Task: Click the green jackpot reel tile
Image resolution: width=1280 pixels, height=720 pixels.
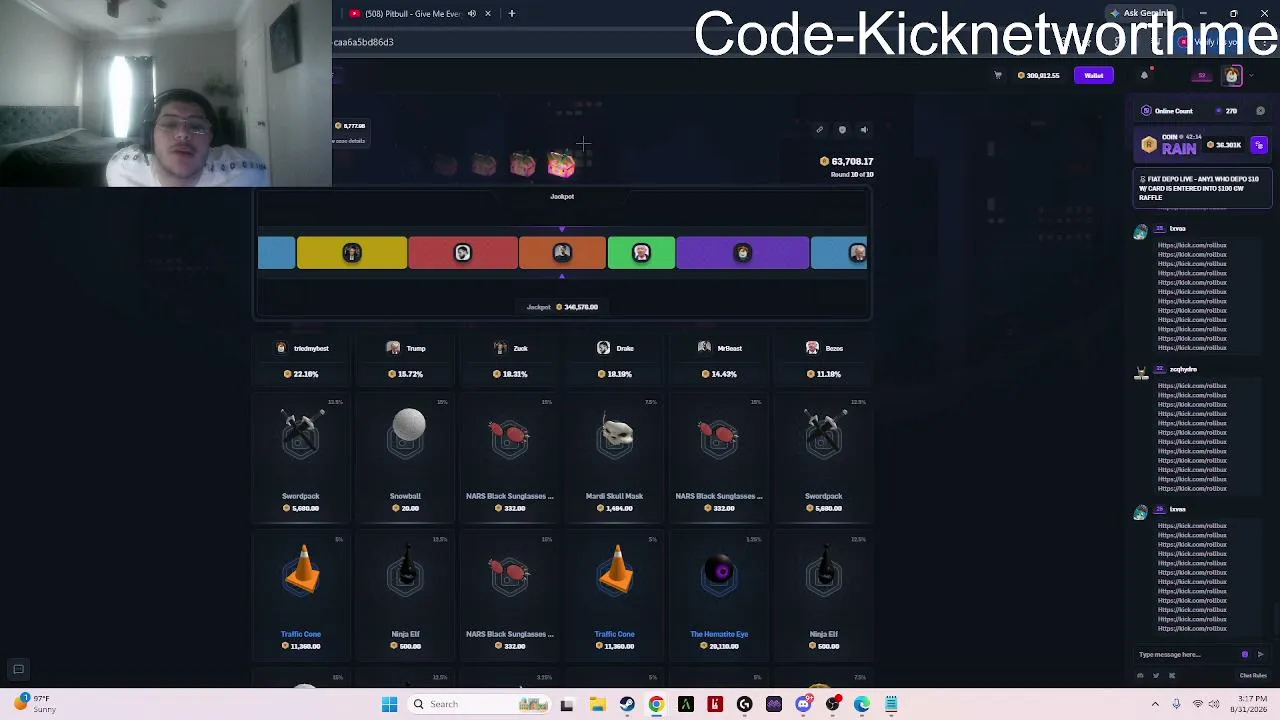Action: (641, 253)
